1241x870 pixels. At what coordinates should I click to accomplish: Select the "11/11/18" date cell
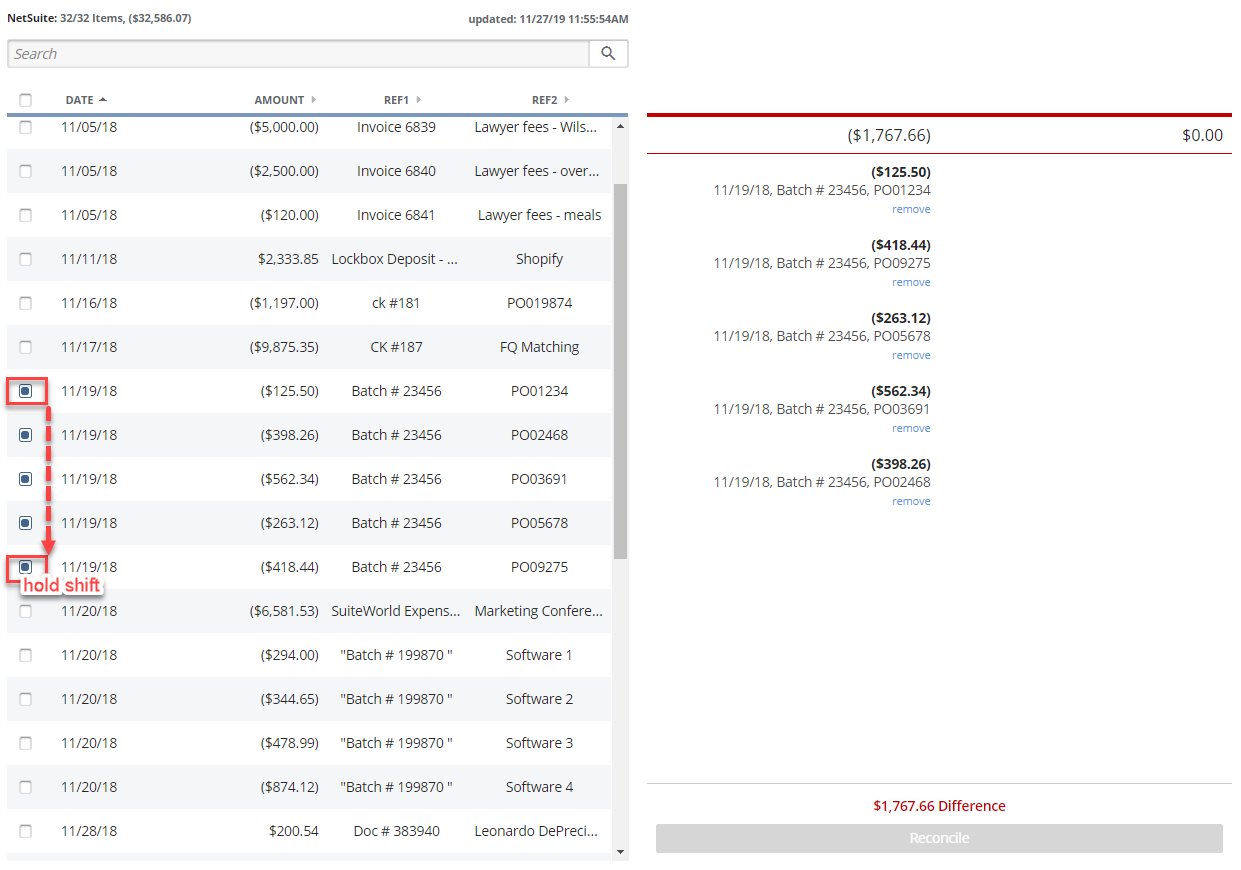point(89,259)
